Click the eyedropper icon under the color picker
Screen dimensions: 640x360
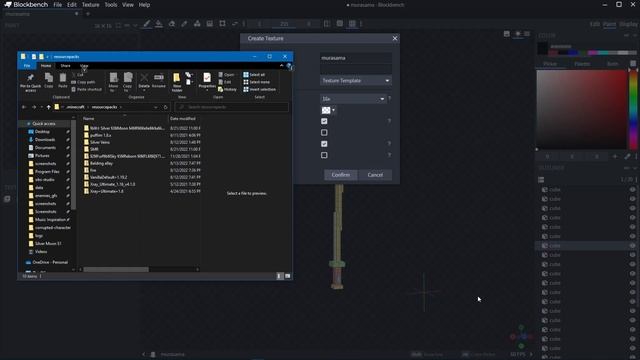point(627,156)
